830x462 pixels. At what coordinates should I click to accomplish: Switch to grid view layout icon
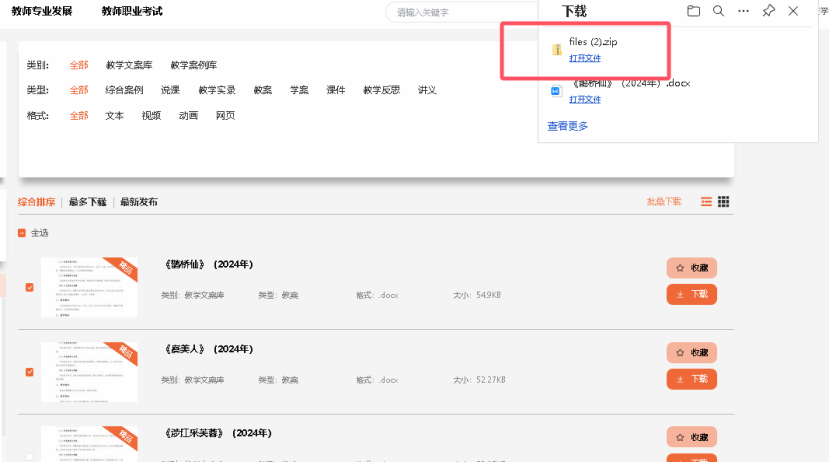[724, 202]
